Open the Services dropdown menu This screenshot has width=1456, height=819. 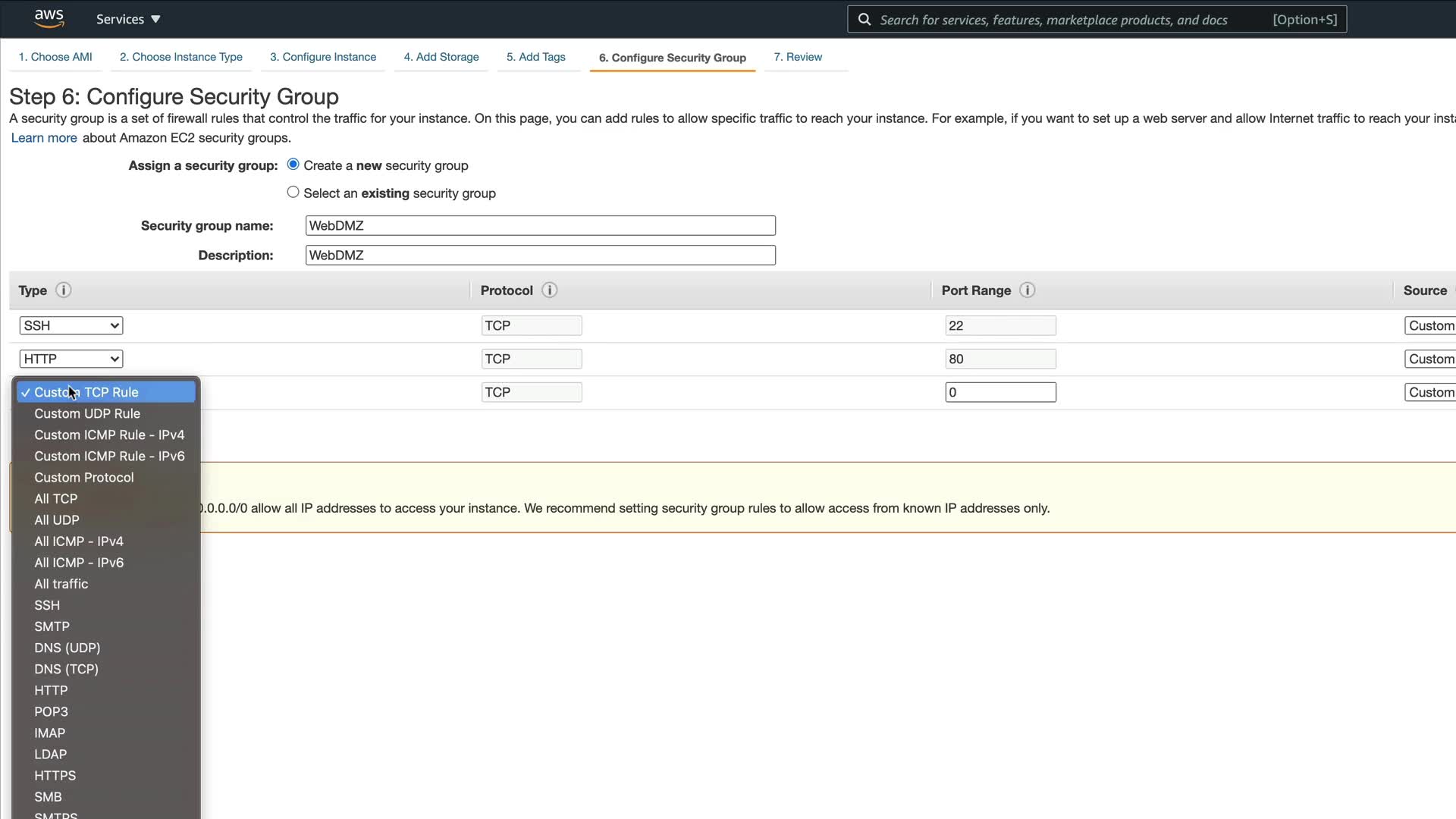click(x=128, y=19)
